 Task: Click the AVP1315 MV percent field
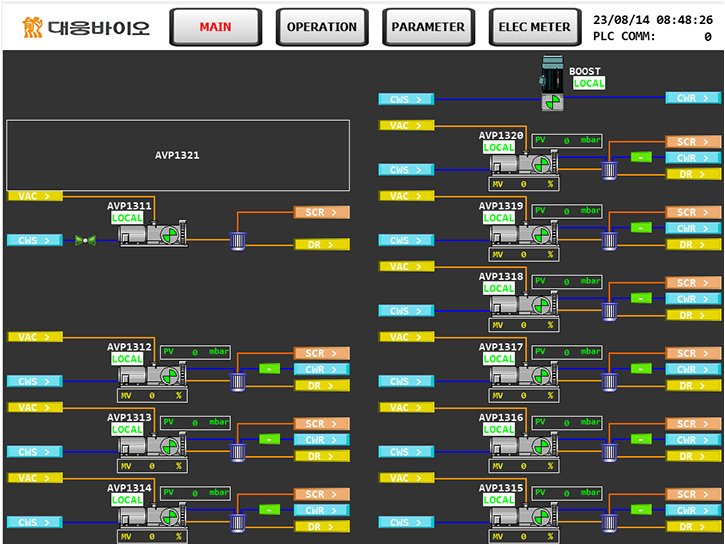coord(524,537)
